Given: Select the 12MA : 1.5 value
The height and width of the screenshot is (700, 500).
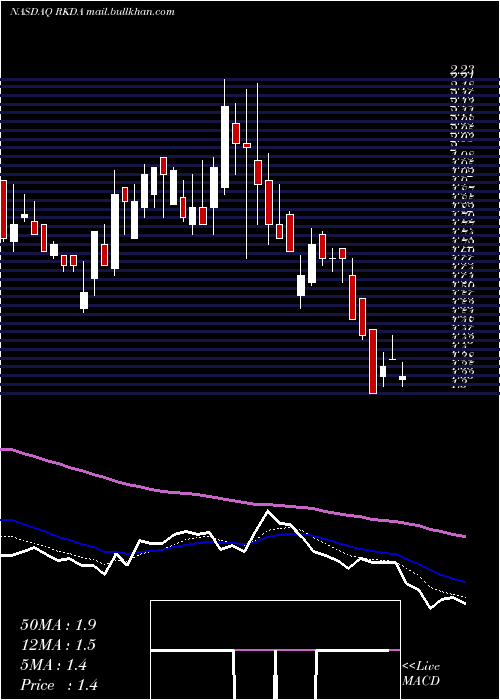Looking at the screenshot, I should [58, 645].
